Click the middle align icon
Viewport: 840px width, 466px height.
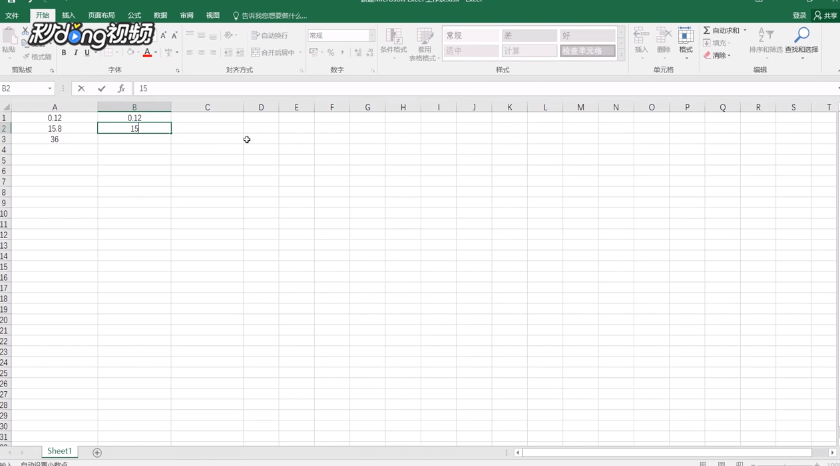click(x=201, y=35)
